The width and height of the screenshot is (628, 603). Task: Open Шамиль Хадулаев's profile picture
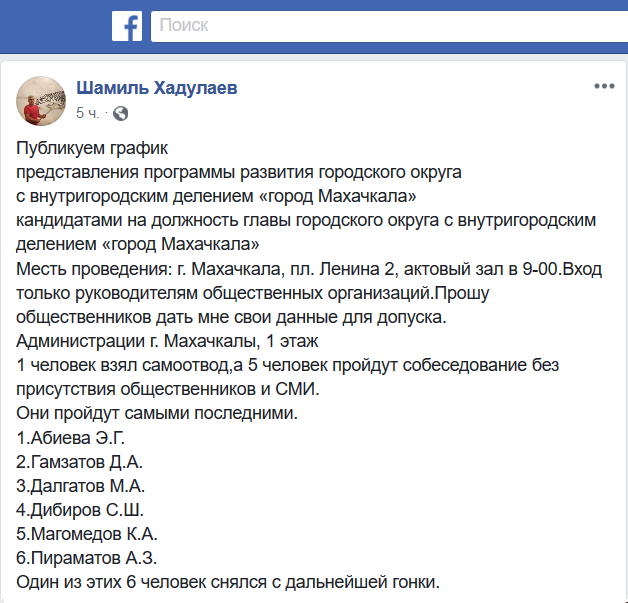[x=39, y=99]
